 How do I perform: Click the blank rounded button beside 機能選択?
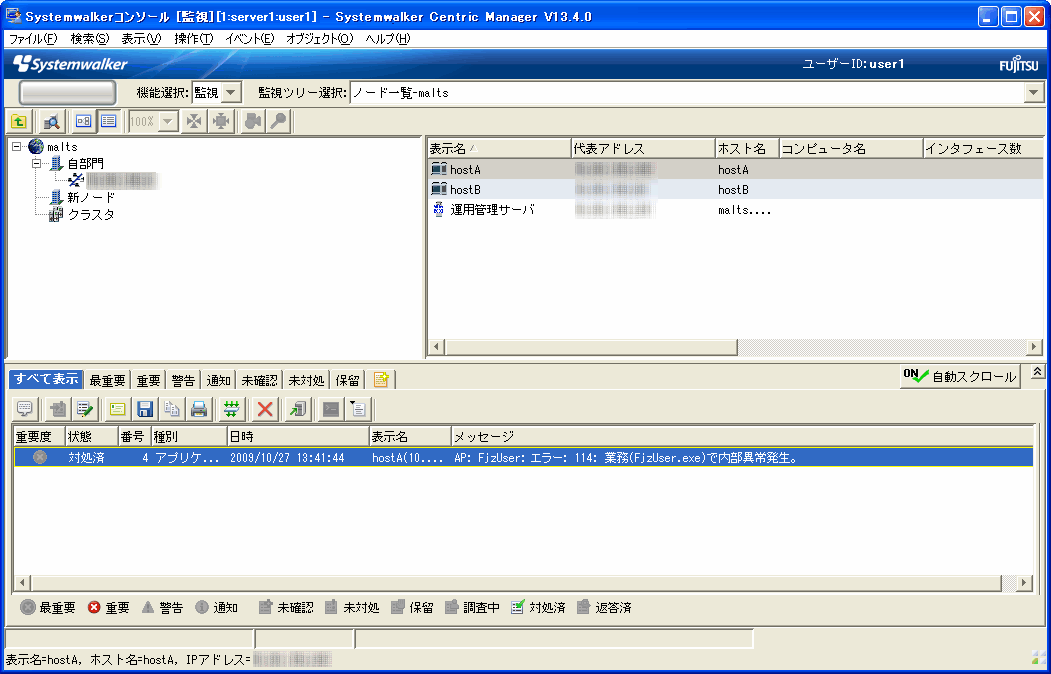[x=67, y=92]
